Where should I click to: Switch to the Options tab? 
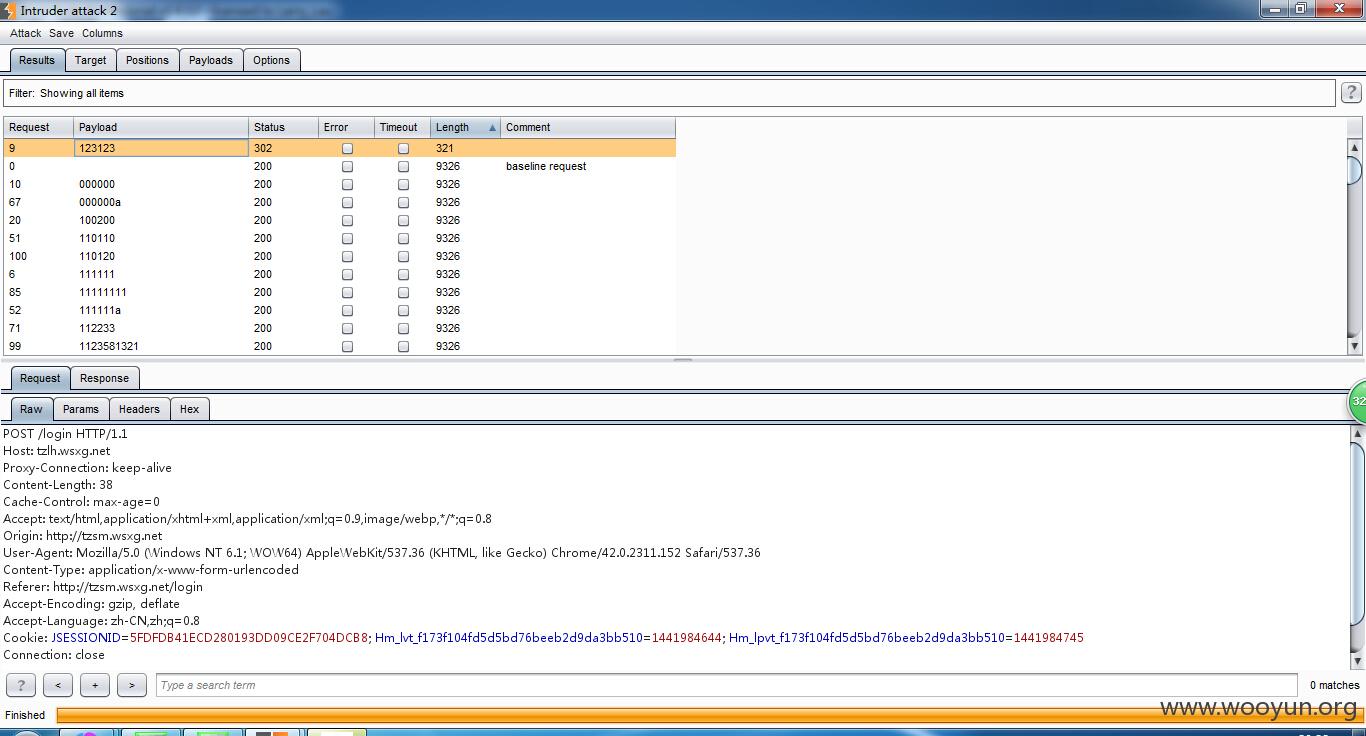point(271,60)
